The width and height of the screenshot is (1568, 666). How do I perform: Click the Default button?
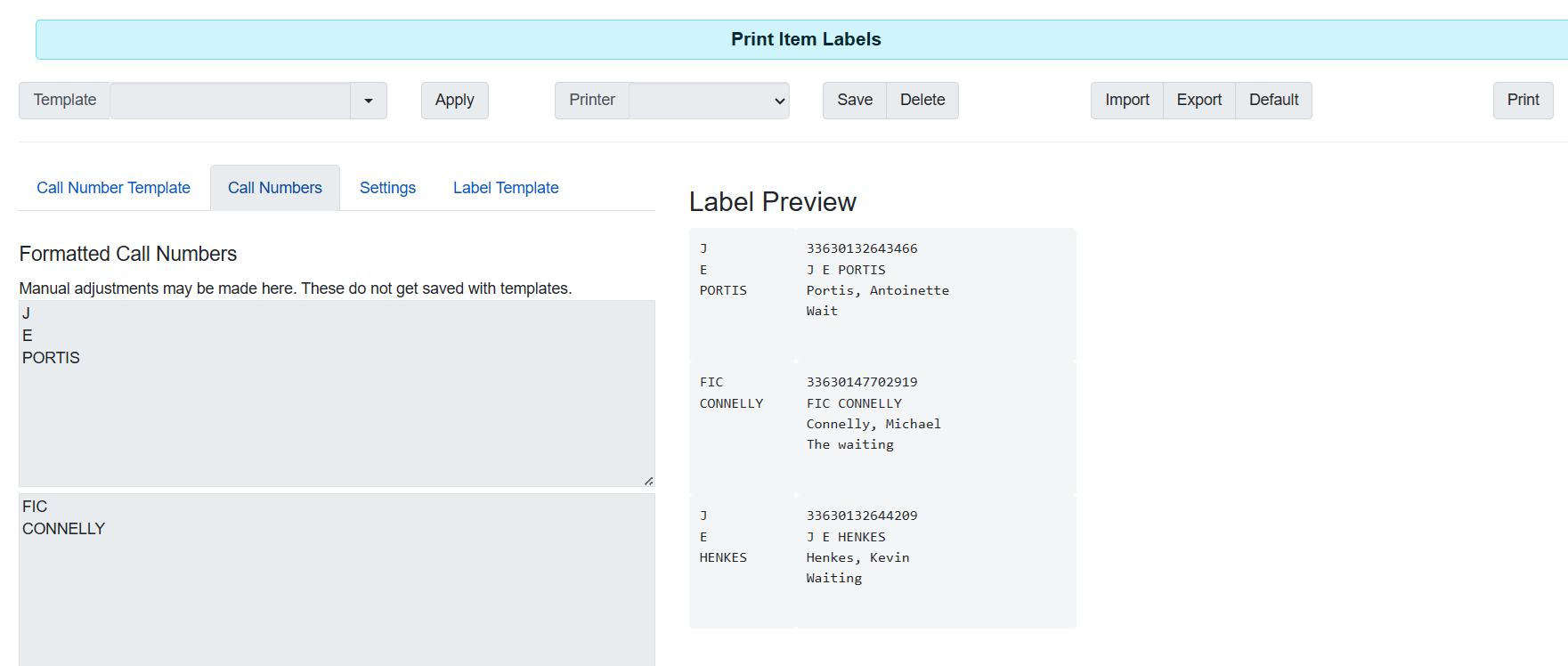[1273, 101]
